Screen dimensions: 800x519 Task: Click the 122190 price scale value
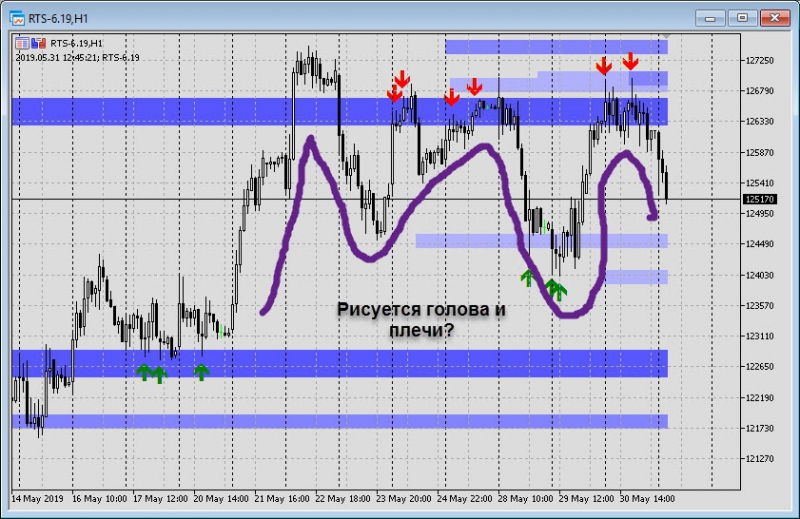pyautogui.click(x=760, y=398)
